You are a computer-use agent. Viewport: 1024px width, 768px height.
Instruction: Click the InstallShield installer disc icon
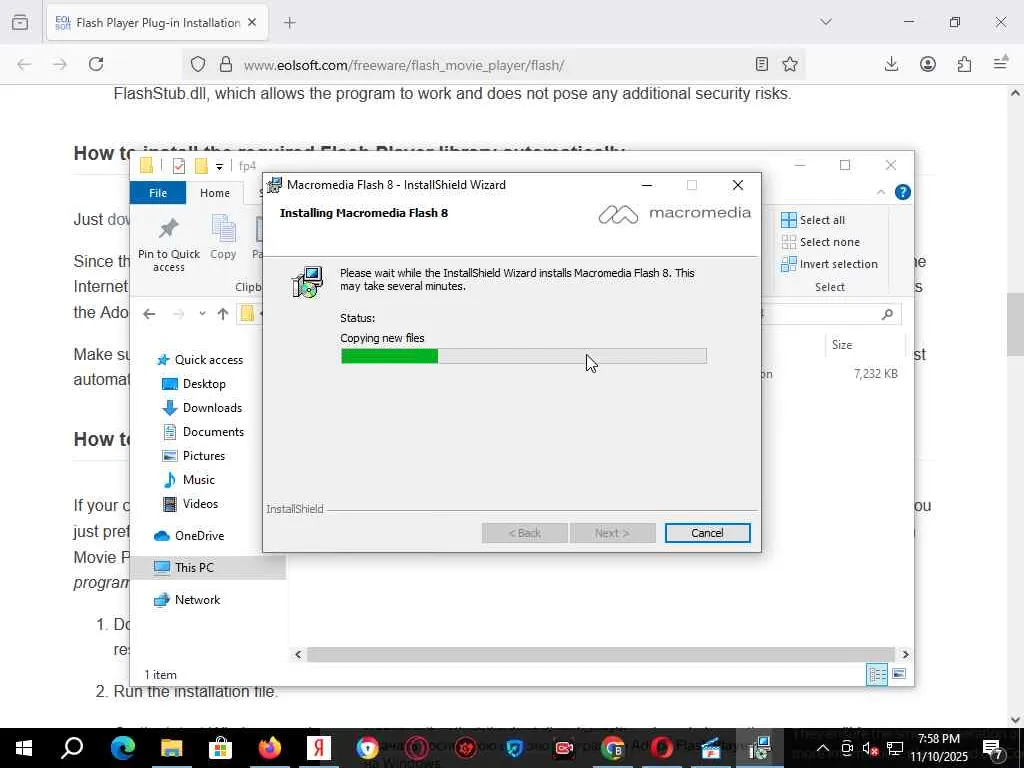point(308,282)
